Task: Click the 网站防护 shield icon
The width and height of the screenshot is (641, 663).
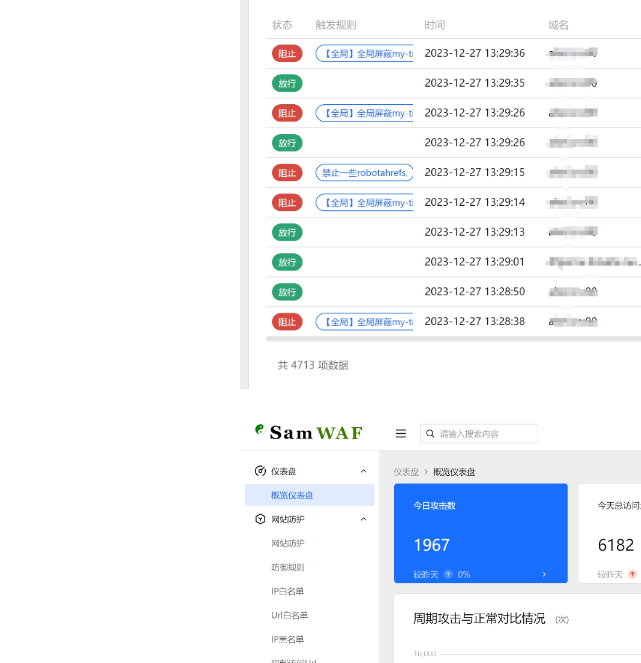Action: 260,519
